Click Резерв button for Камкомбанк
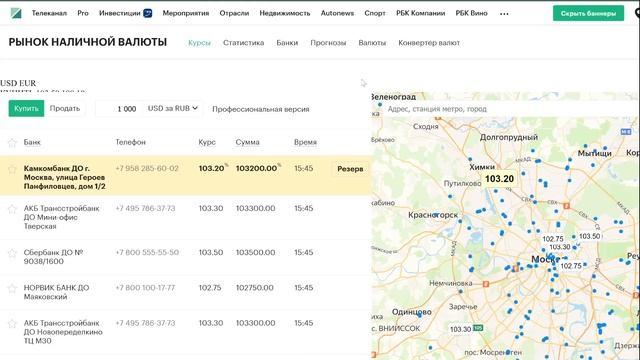 350,169
